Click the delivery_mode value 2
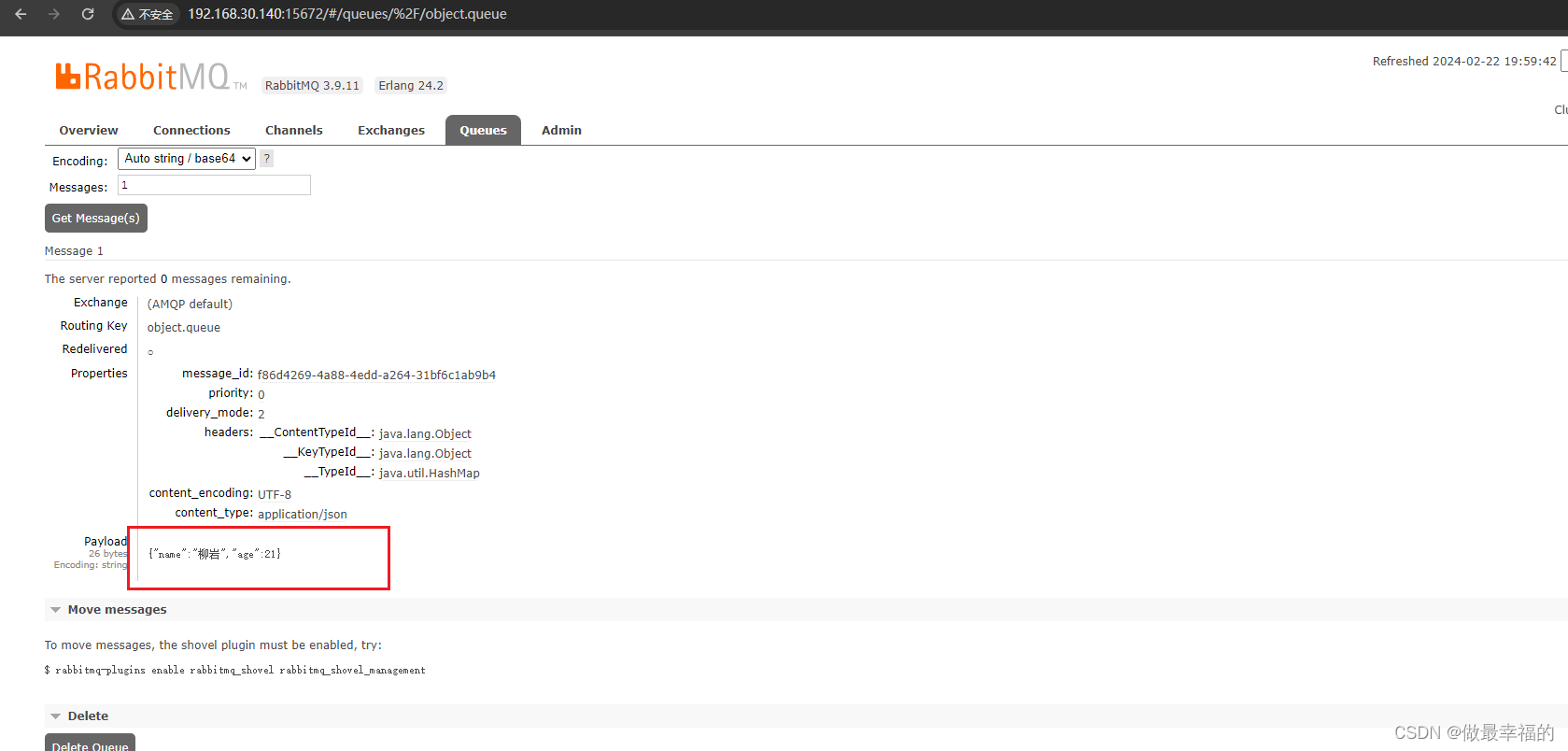Image resolution: width=1568 pixels, height=751 pixels. 261,414
